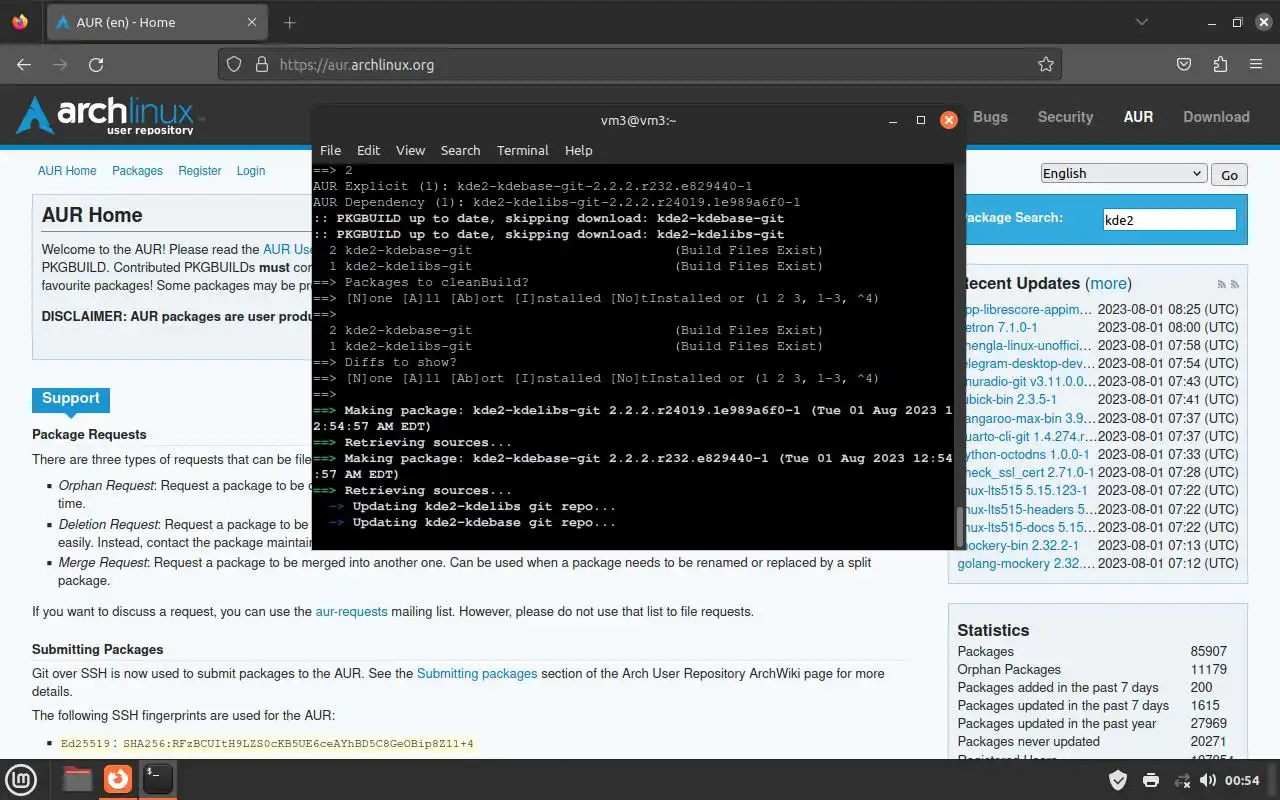Image resolution: width=1280 pixels, height=800 pixels.
Task: Open the mockery-bin 2.32.2-1 package link
Action: coord(1020,545)
